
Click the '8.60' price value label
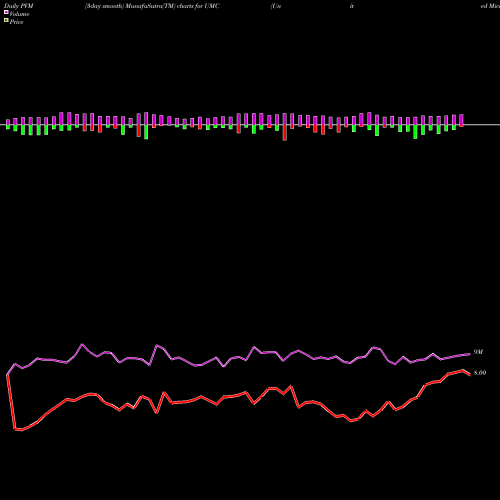pos(480,373)
